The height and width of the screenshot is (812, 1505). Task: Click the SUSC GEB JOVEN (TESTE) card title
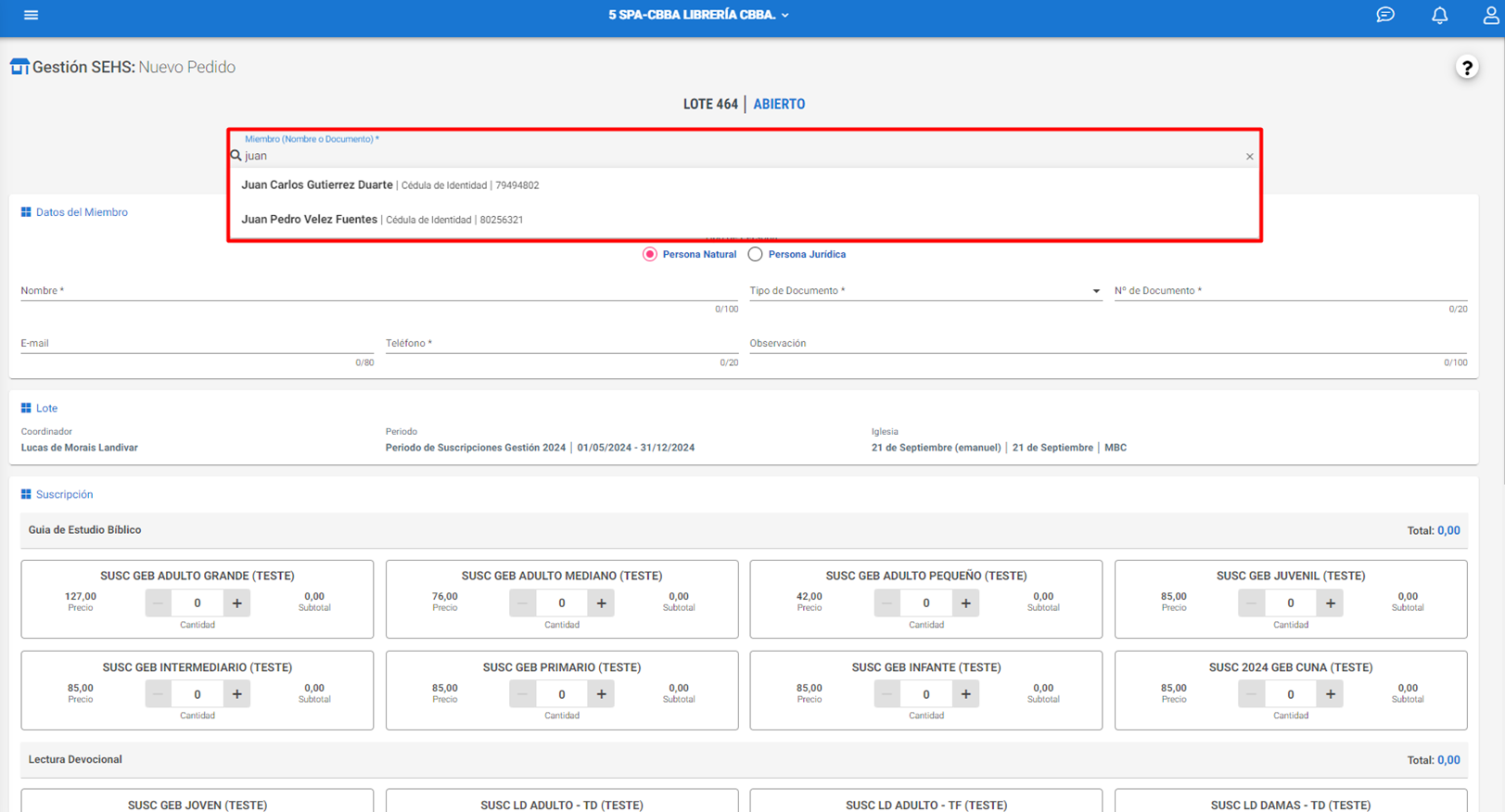coord(198,806)
